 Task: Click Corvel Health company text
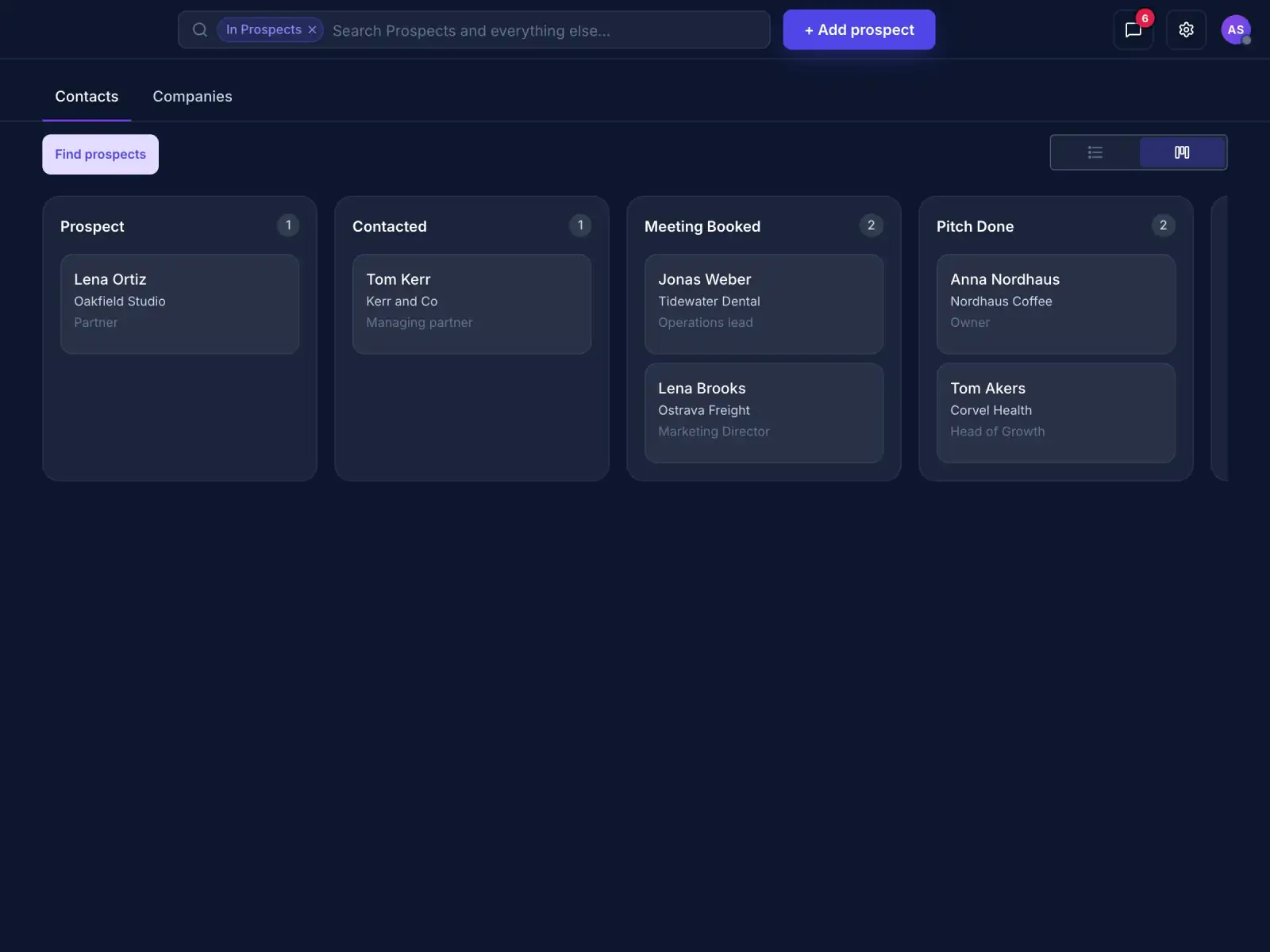click(x=991, y=410)
